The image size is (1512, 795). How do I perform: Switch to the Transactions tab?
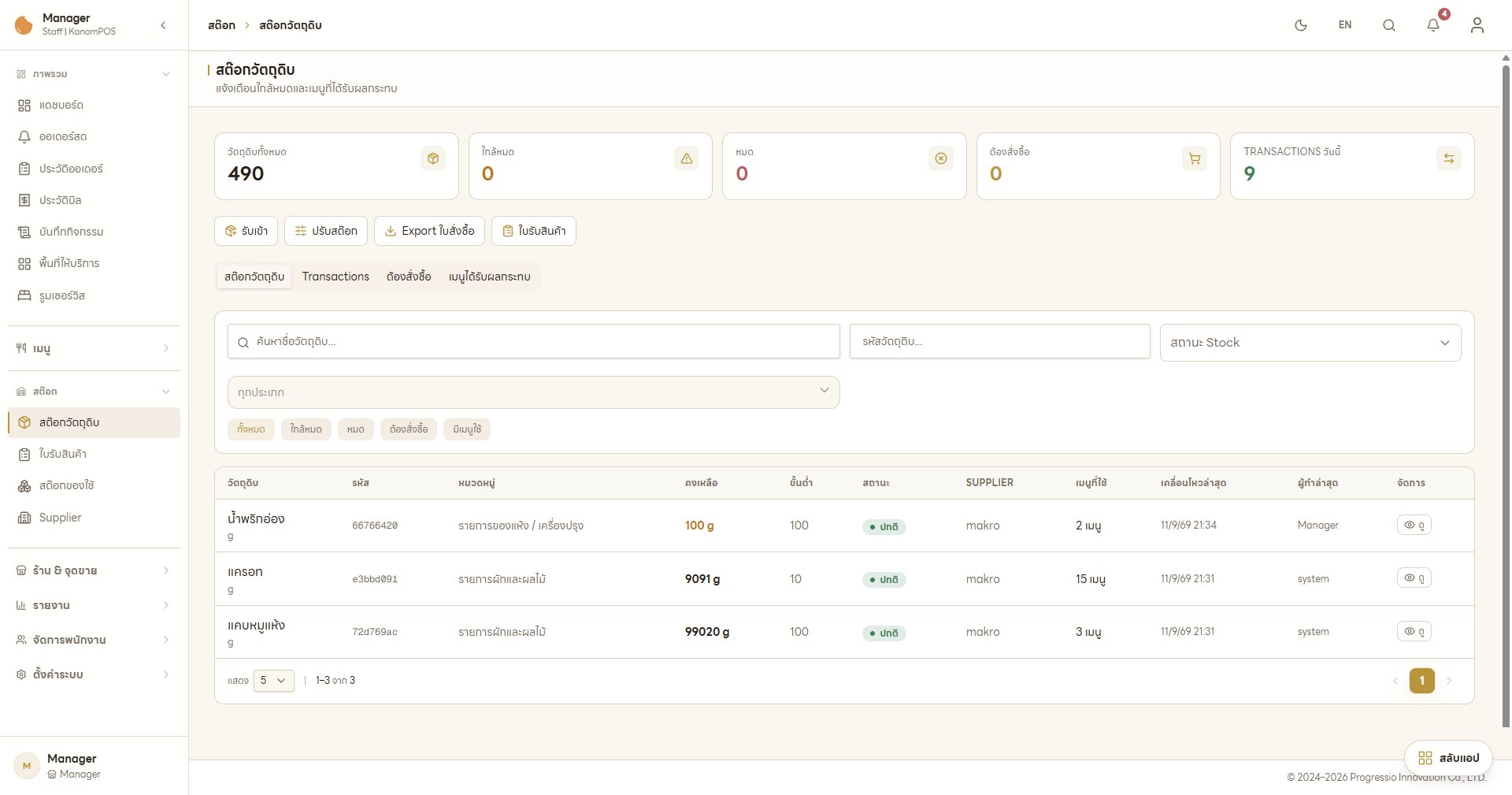coord(335,277)
